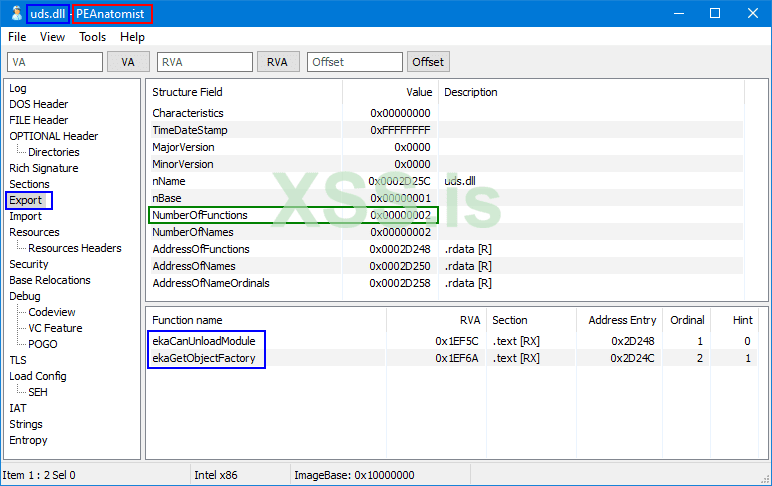Select Entropy in the tree
Screen dimensions: 772x486
[29, 440]
